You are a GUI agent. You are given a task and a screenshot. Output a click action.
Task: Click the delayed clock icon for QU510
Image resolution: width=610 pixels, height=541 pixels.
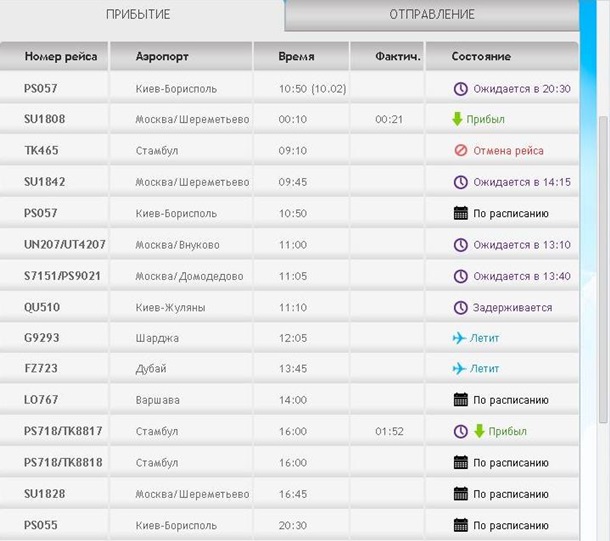point(460,307)
